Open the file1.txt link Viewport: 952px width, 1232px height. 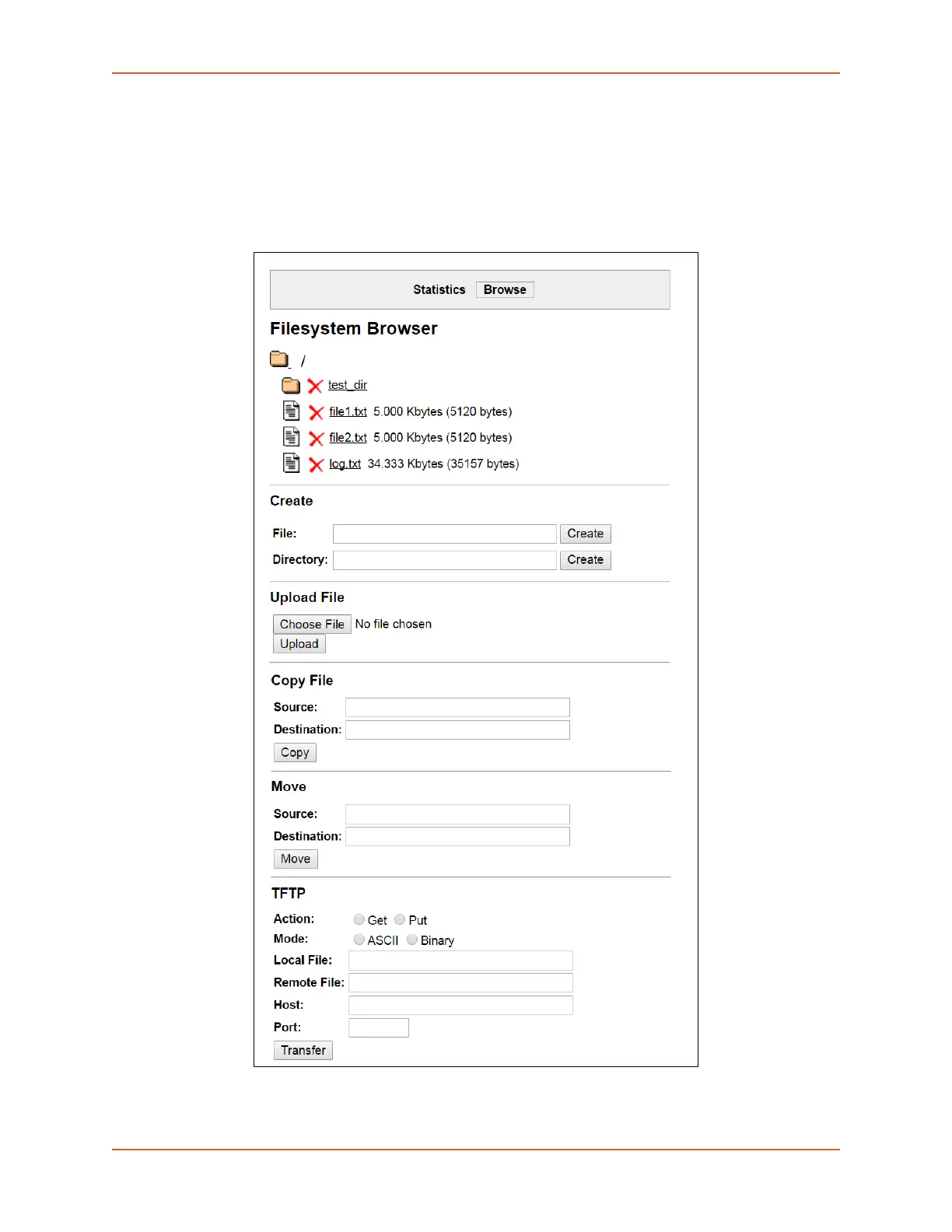[348, 411]
